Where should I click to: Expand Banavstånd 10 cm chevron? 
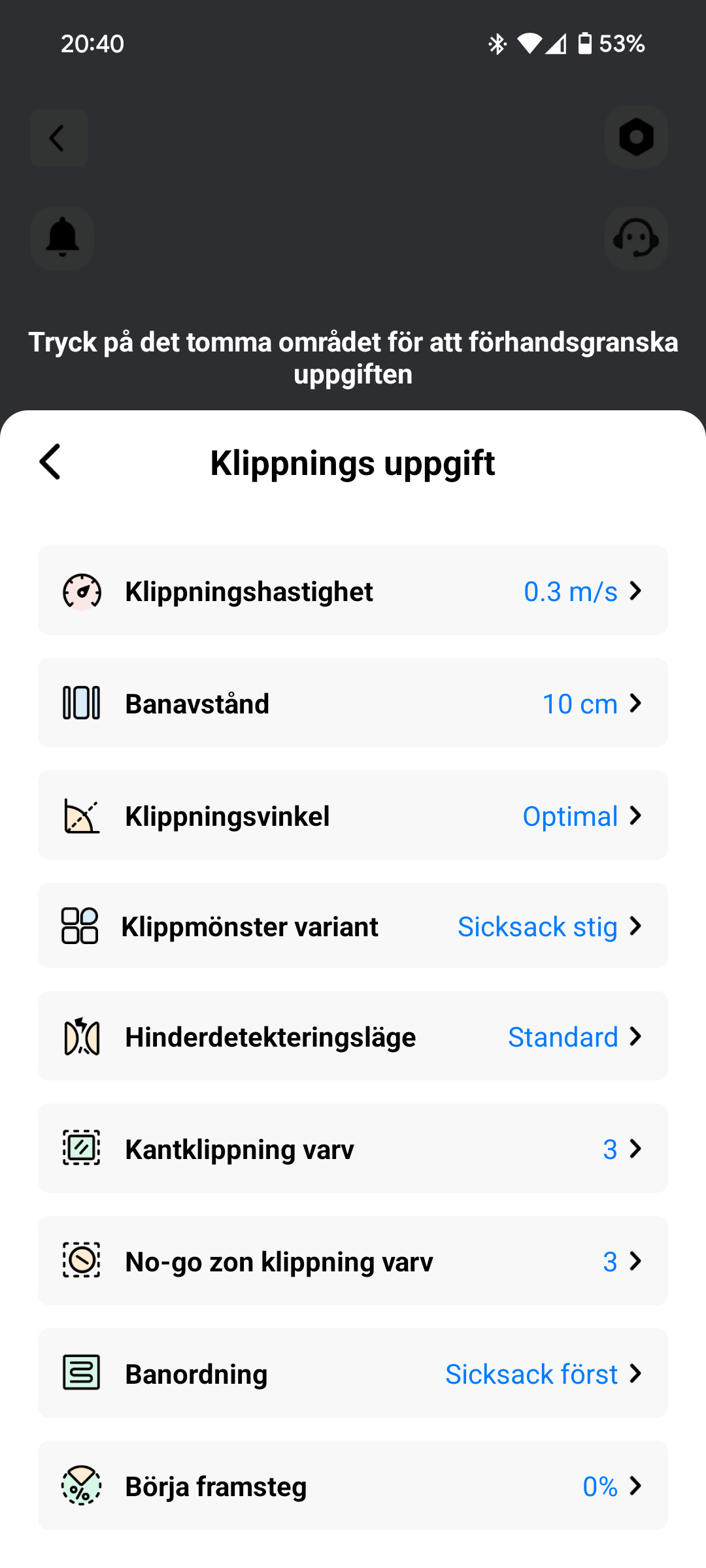(635, 703)
